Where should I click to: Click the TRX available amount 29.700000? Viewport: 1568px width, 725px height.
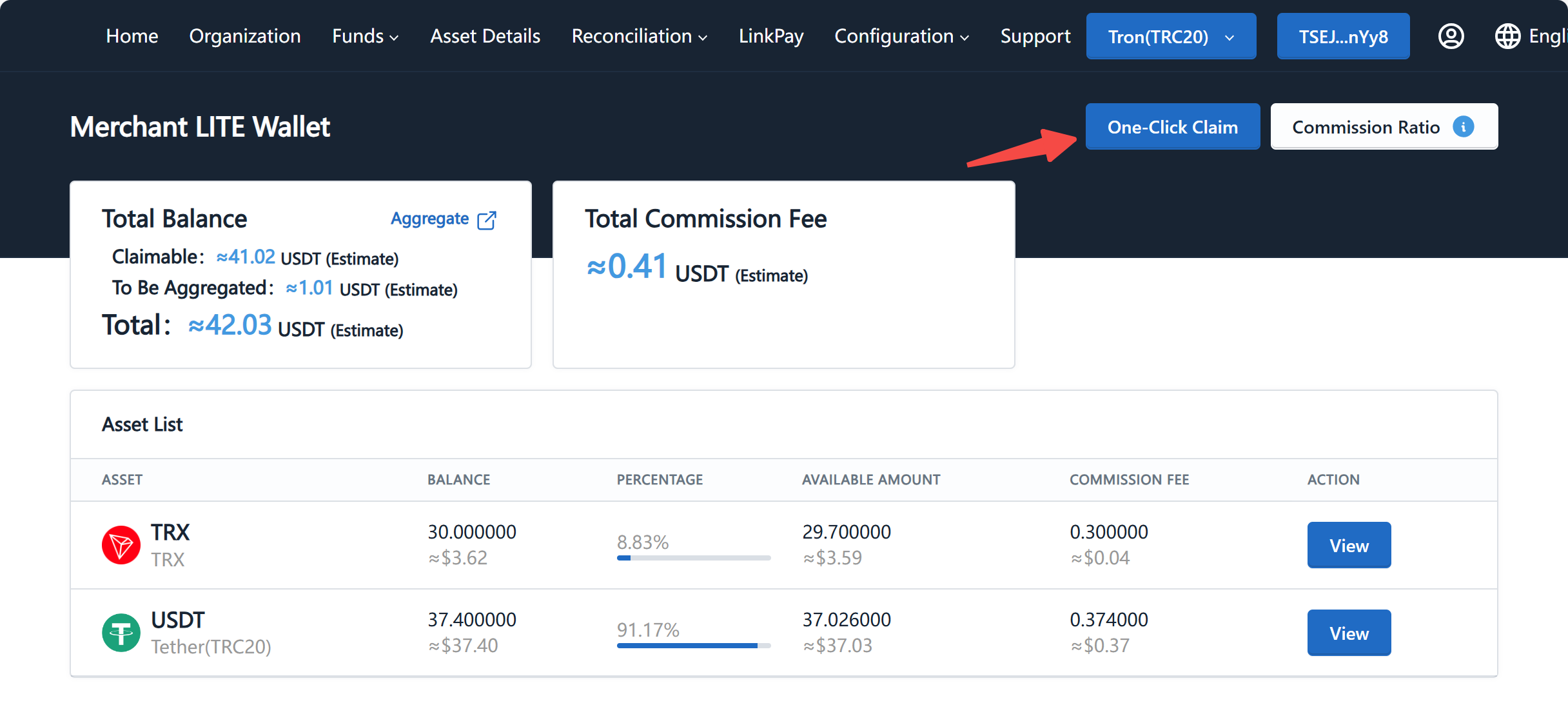(847, 531)
